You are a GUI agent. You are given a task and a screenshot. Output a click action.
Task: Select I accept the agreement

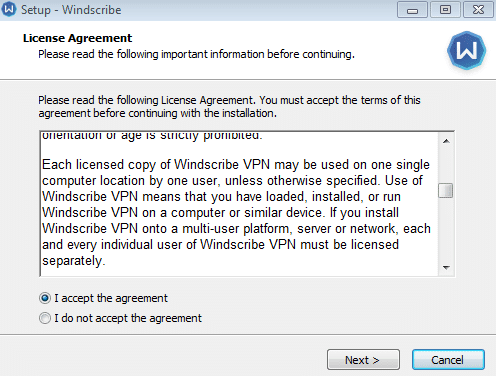point(103,298)
